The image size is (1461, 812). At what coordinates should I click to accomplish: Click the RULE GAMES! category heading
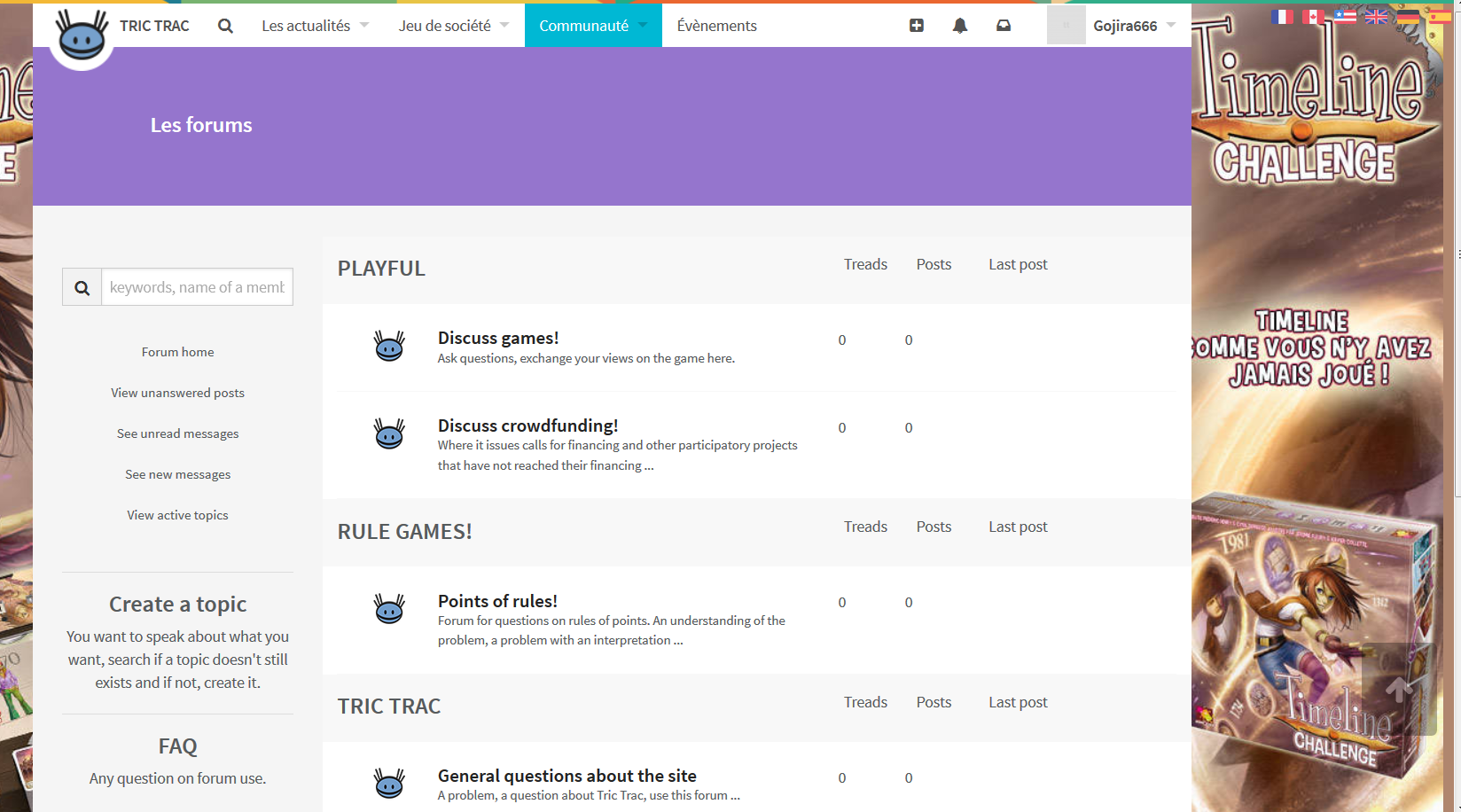point(405,532)
